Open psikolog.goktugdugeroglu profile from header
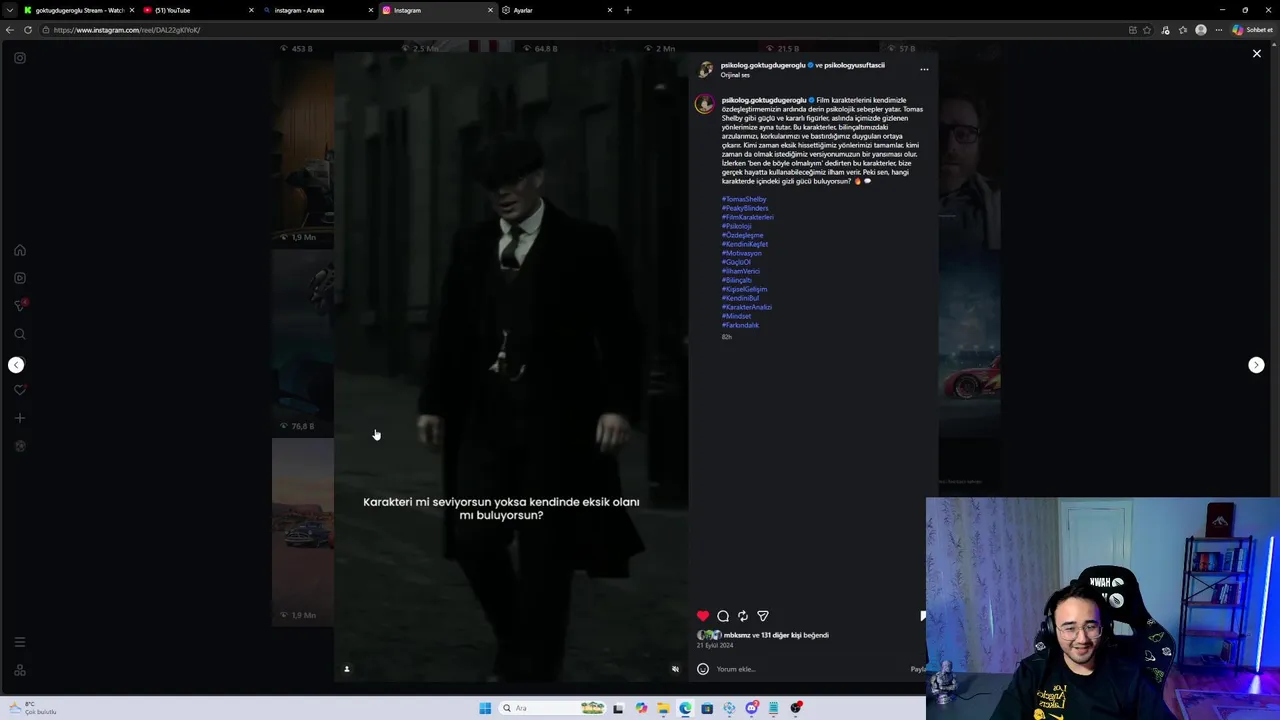The width and height of the screenshot is (1280, 720). (763, 65)
